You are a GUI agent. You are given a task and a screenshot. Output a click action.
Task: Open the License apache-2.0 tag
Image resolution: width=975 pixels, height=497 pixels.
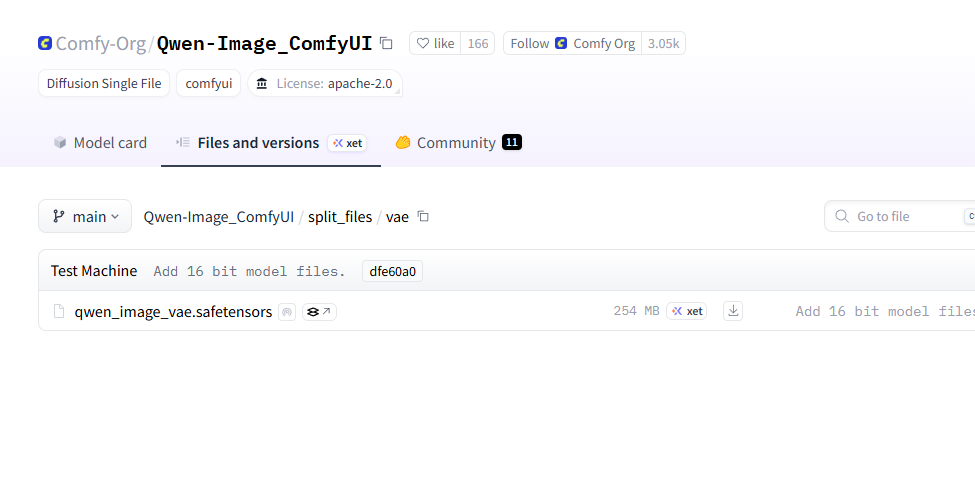click(324, 83)
